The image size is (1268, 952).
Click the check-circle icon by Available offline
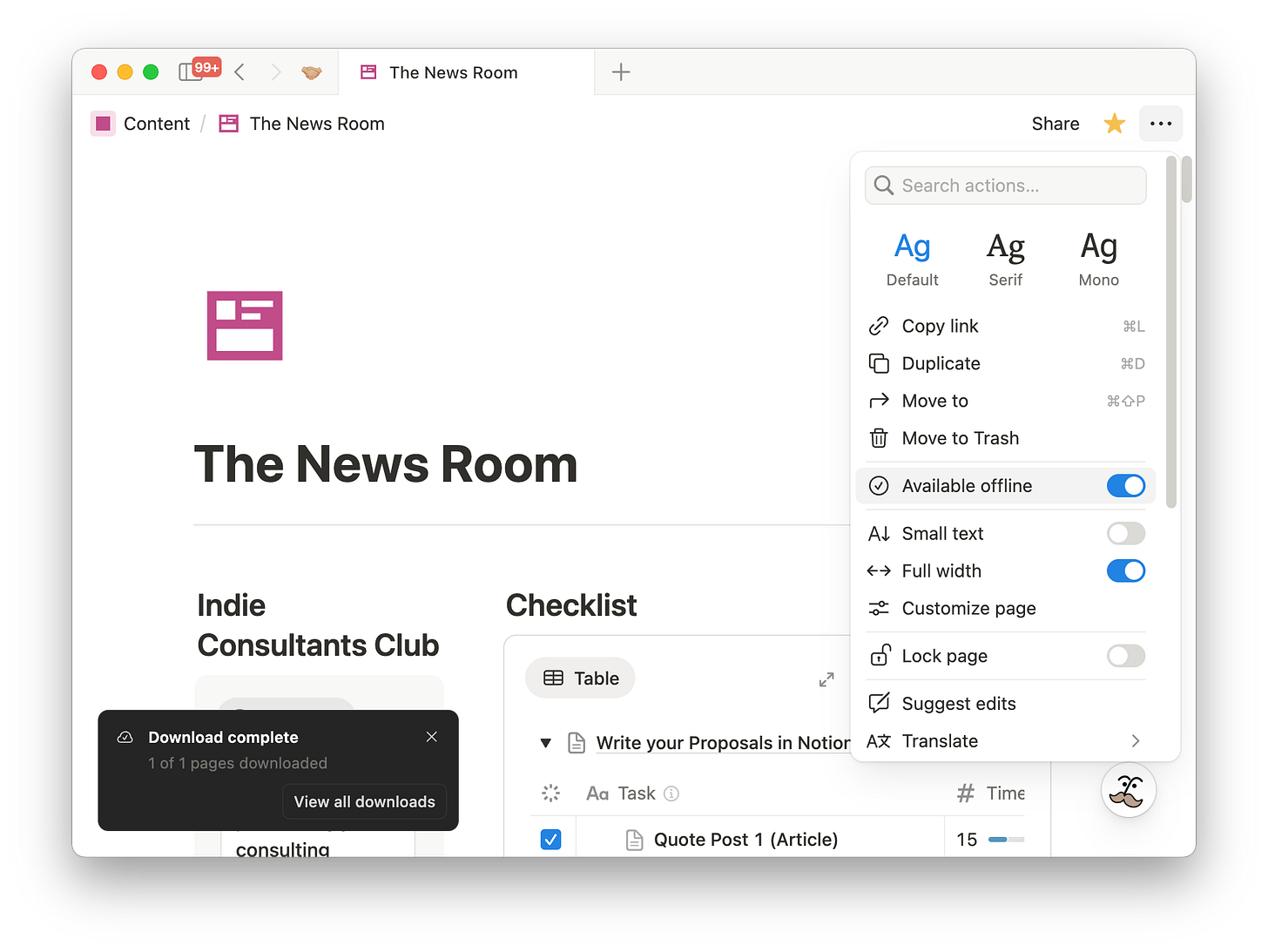click(x=879, y=486)
